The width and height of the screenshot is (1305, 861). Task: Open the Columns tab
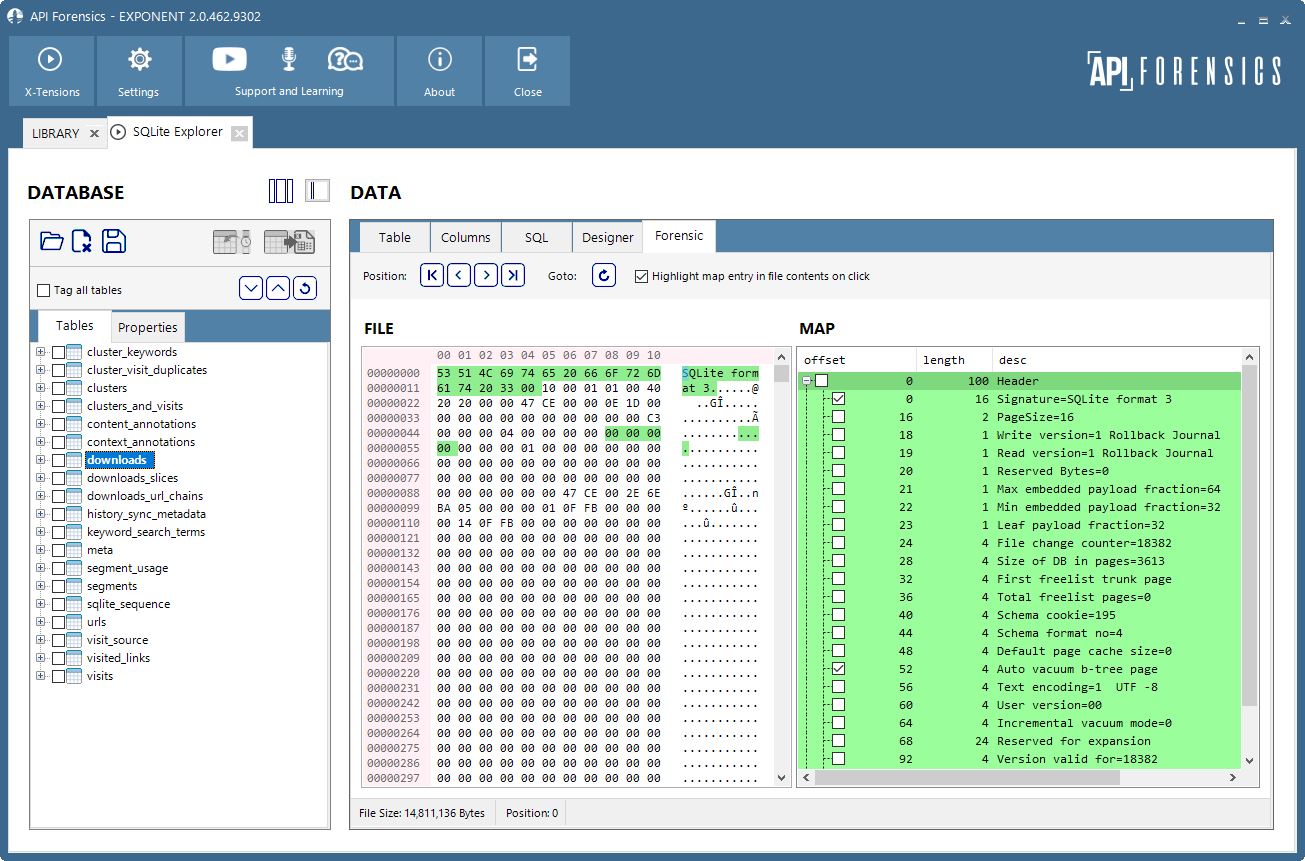(465, 237)
